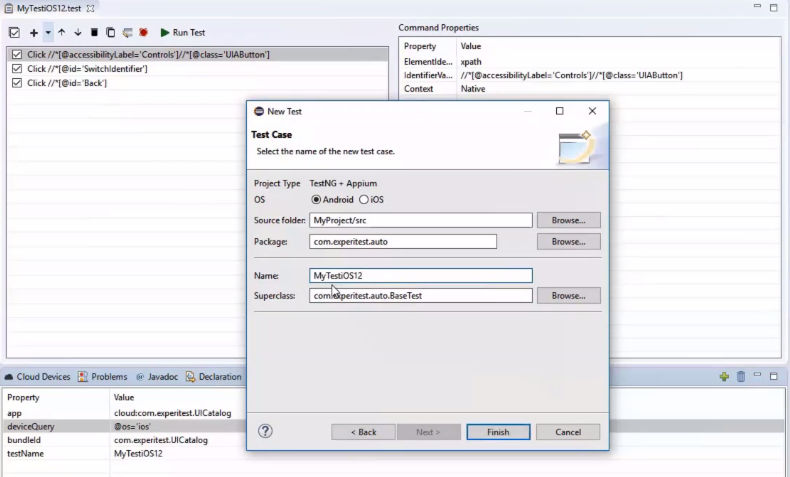
Task: Select the Android radio button
Action: (x=316, y=200)
